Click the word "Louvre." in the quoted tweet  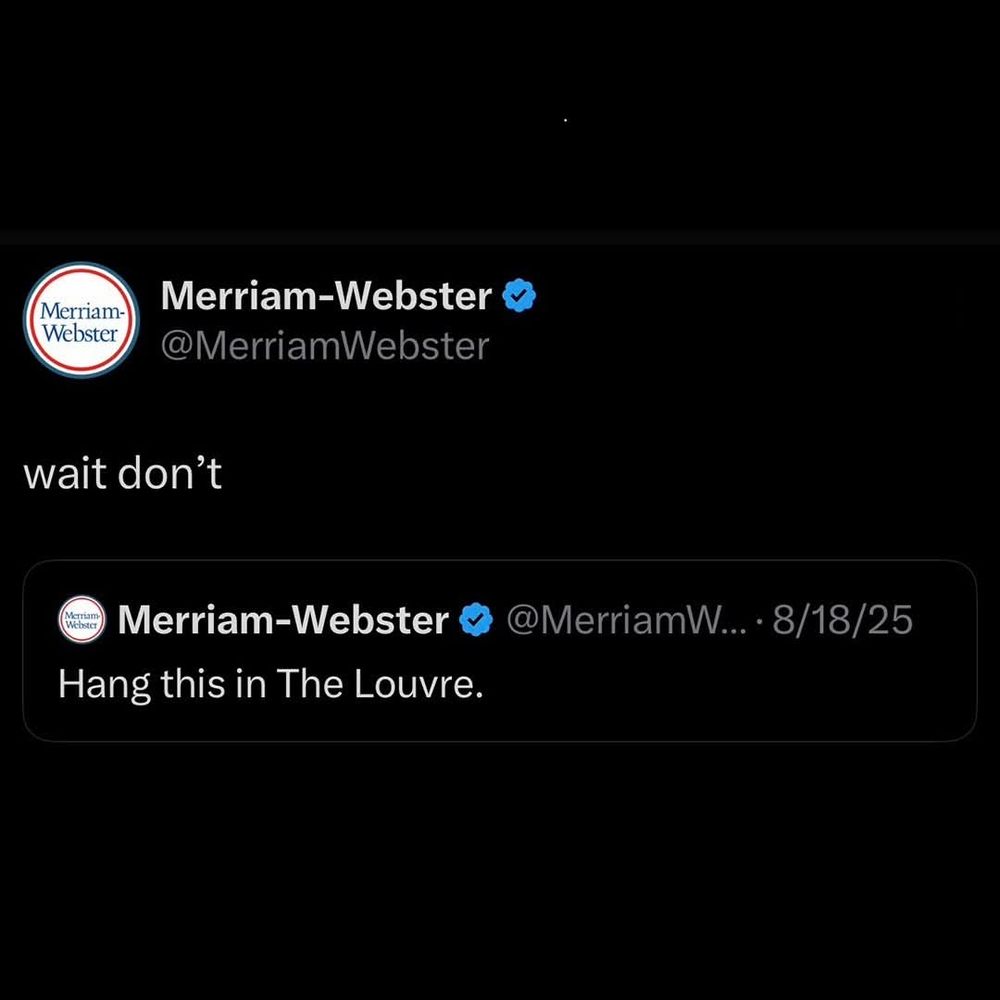click(418, 684)
